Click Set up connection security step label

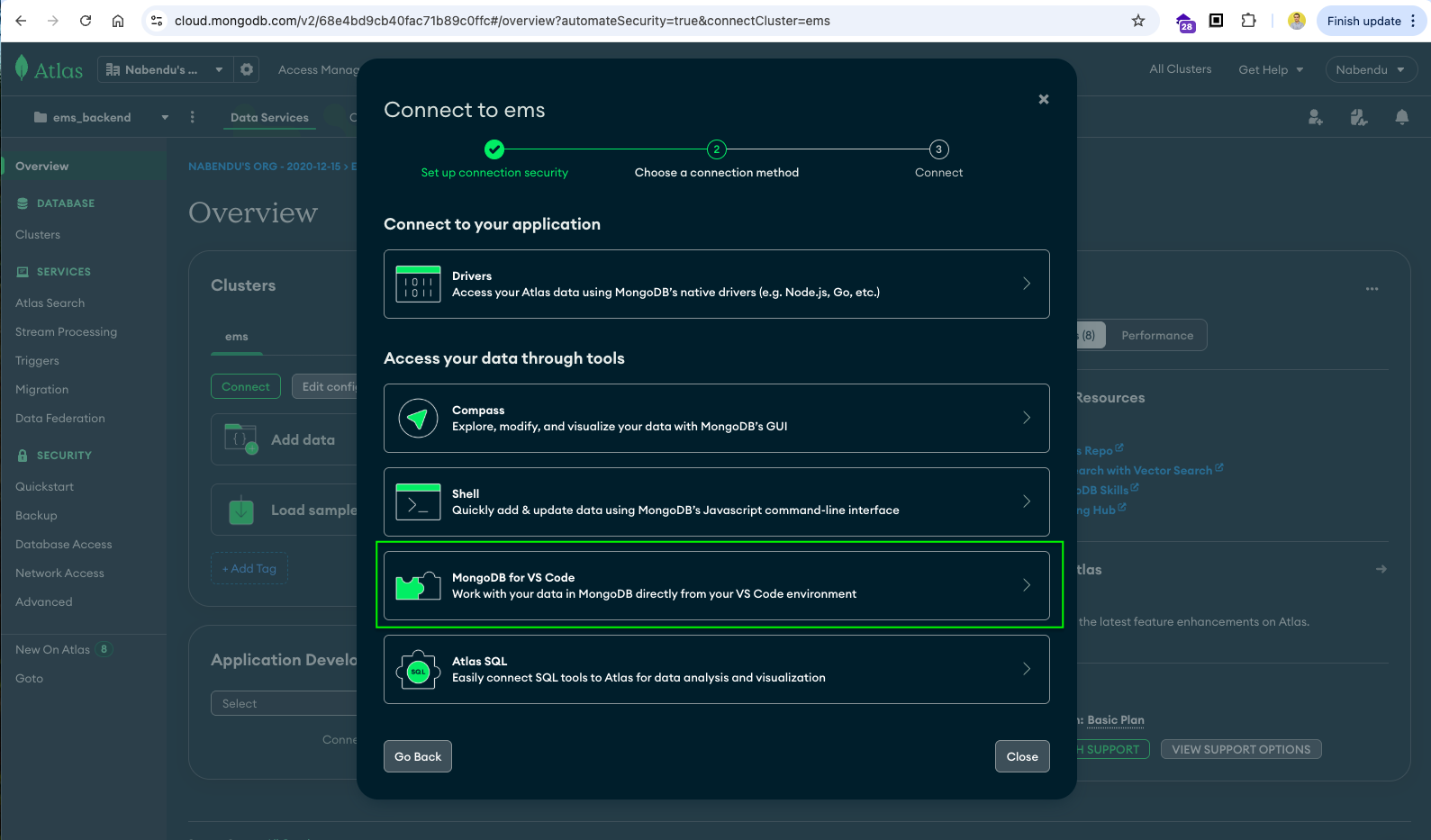494,173
